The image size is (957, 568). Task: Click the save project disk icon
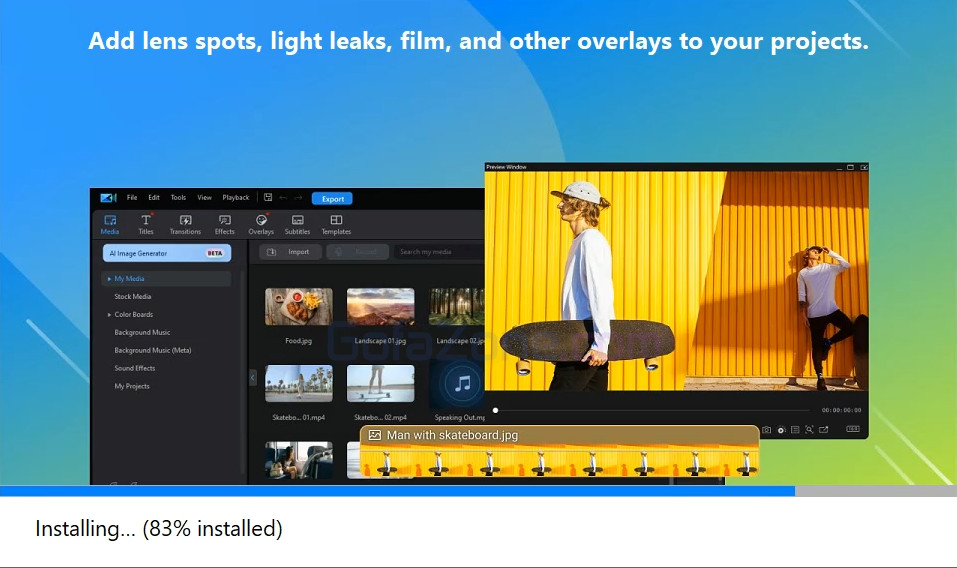tap(268, 198)
